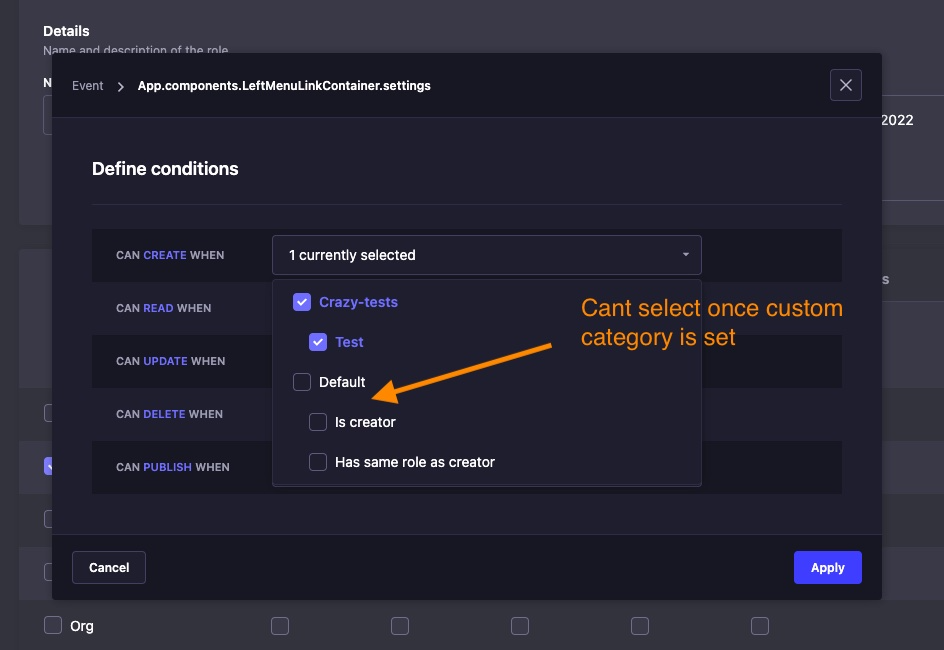Select the CAN CREATE WHEN row
This screenshot has width=944, height=650.
tap(170, 255)
